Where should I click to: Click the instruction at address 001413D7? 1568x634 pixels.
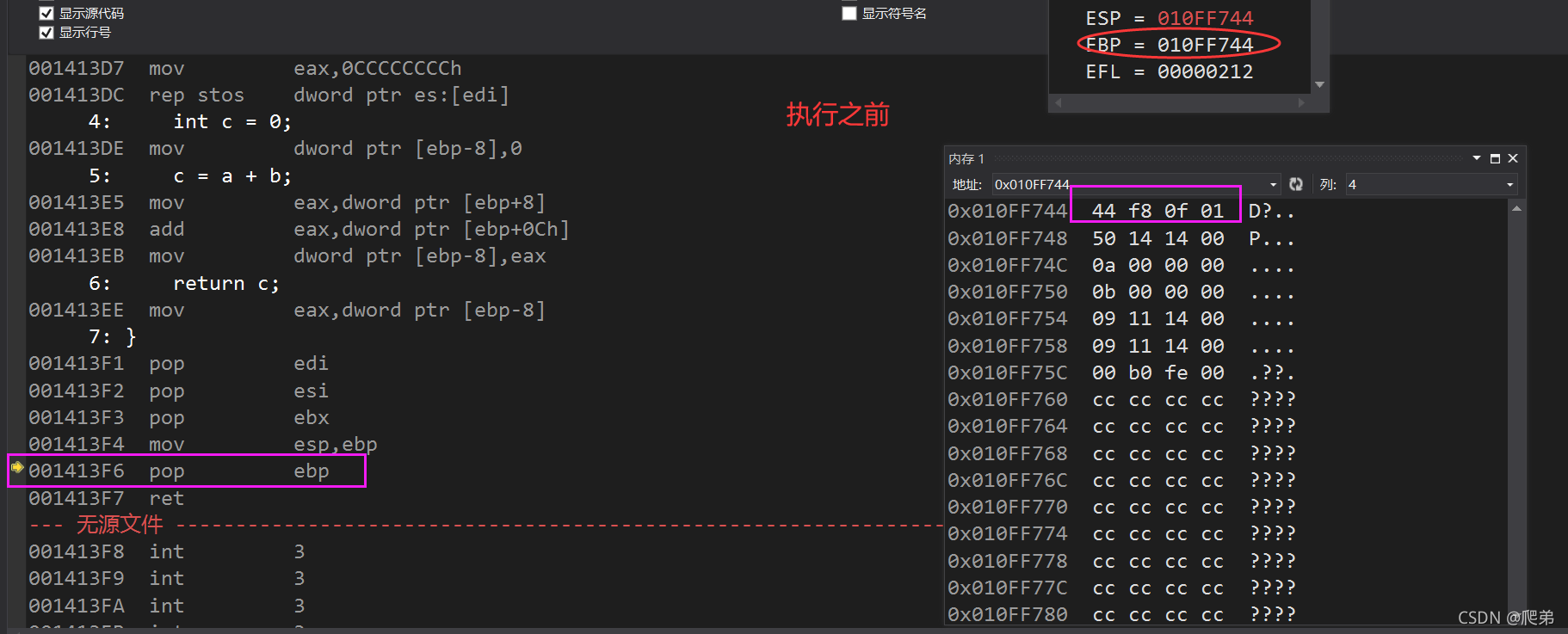245,68
